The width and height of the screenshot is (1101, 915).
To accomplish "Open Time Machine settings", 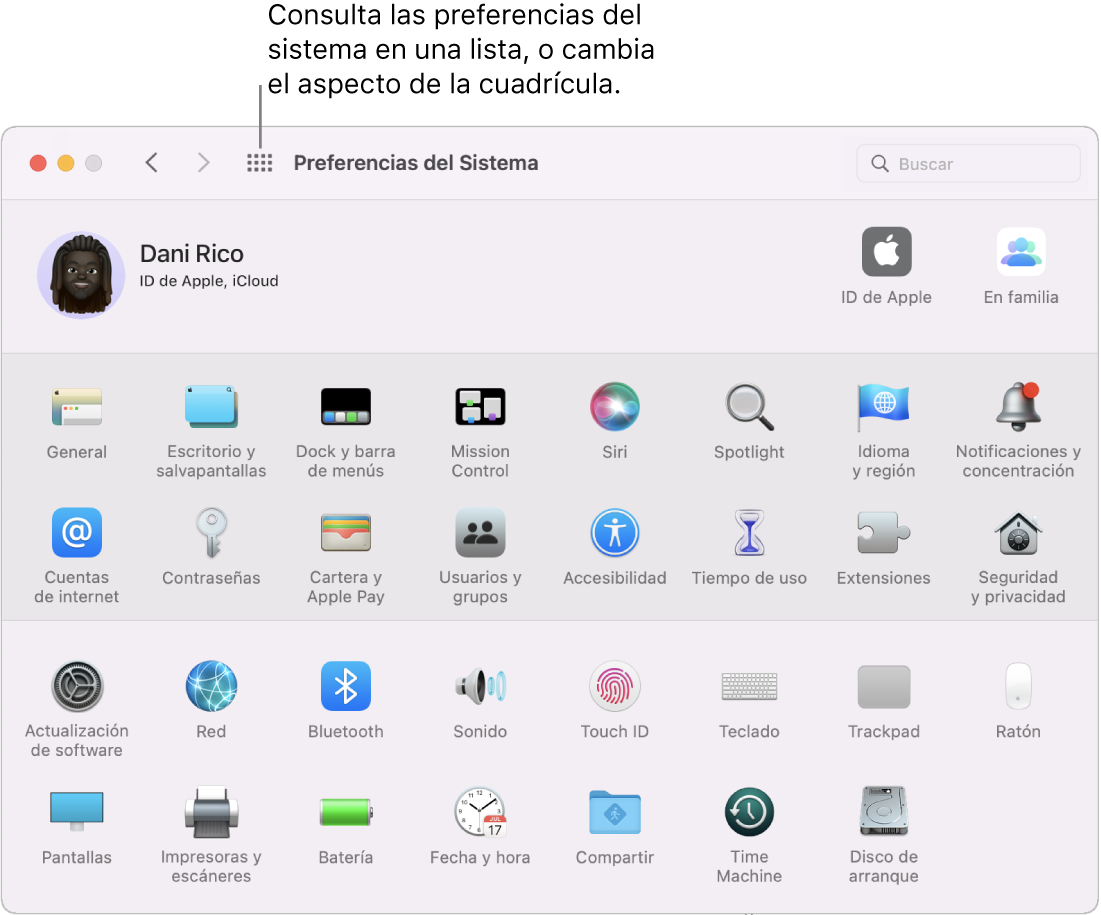I will pyautogui.click(x=749, y=811).
